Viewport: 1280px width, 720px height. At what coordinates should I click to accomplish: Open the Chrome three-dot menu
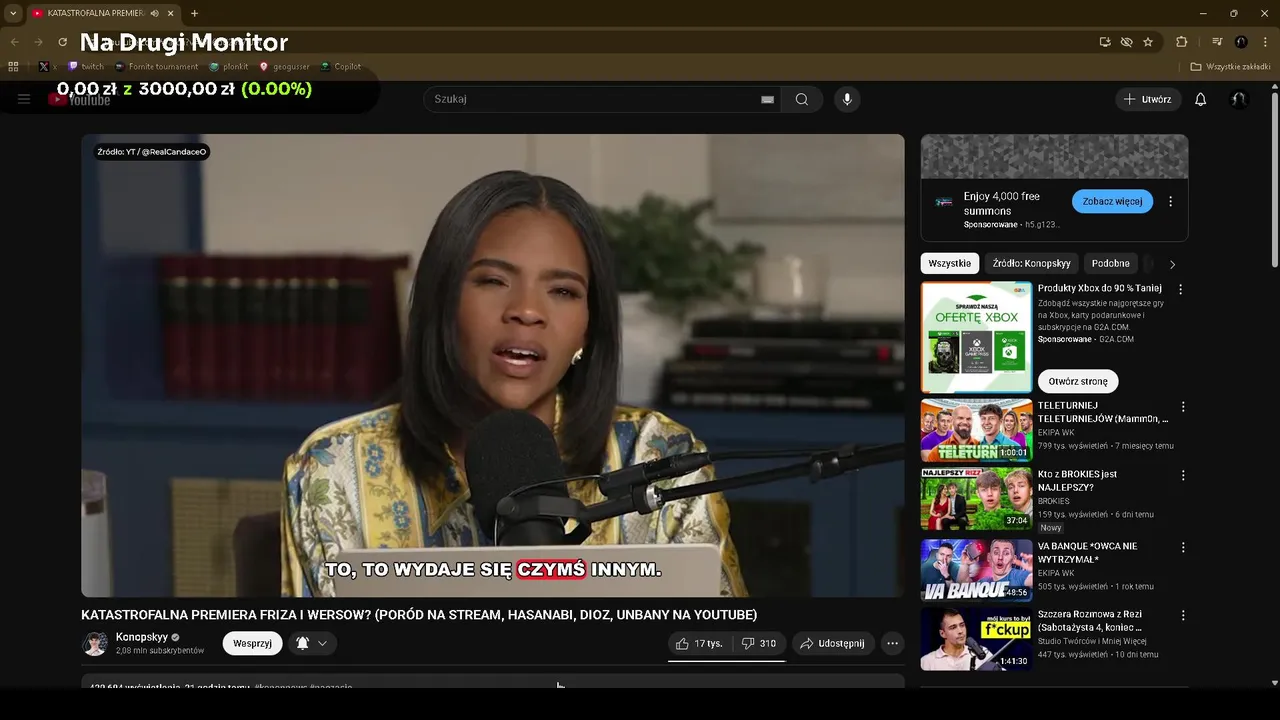pos(1265,42)
